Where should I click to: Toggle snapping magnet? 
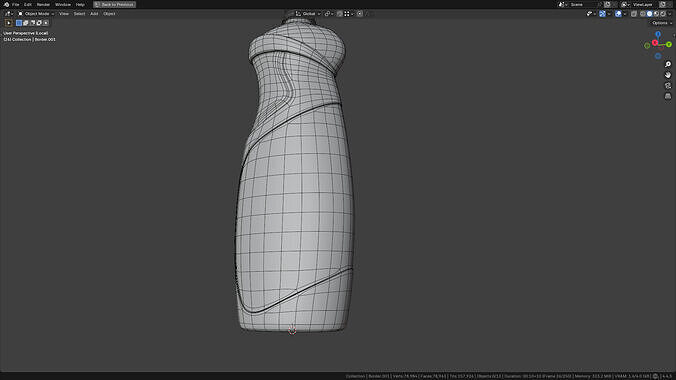[x=340, y=14]
